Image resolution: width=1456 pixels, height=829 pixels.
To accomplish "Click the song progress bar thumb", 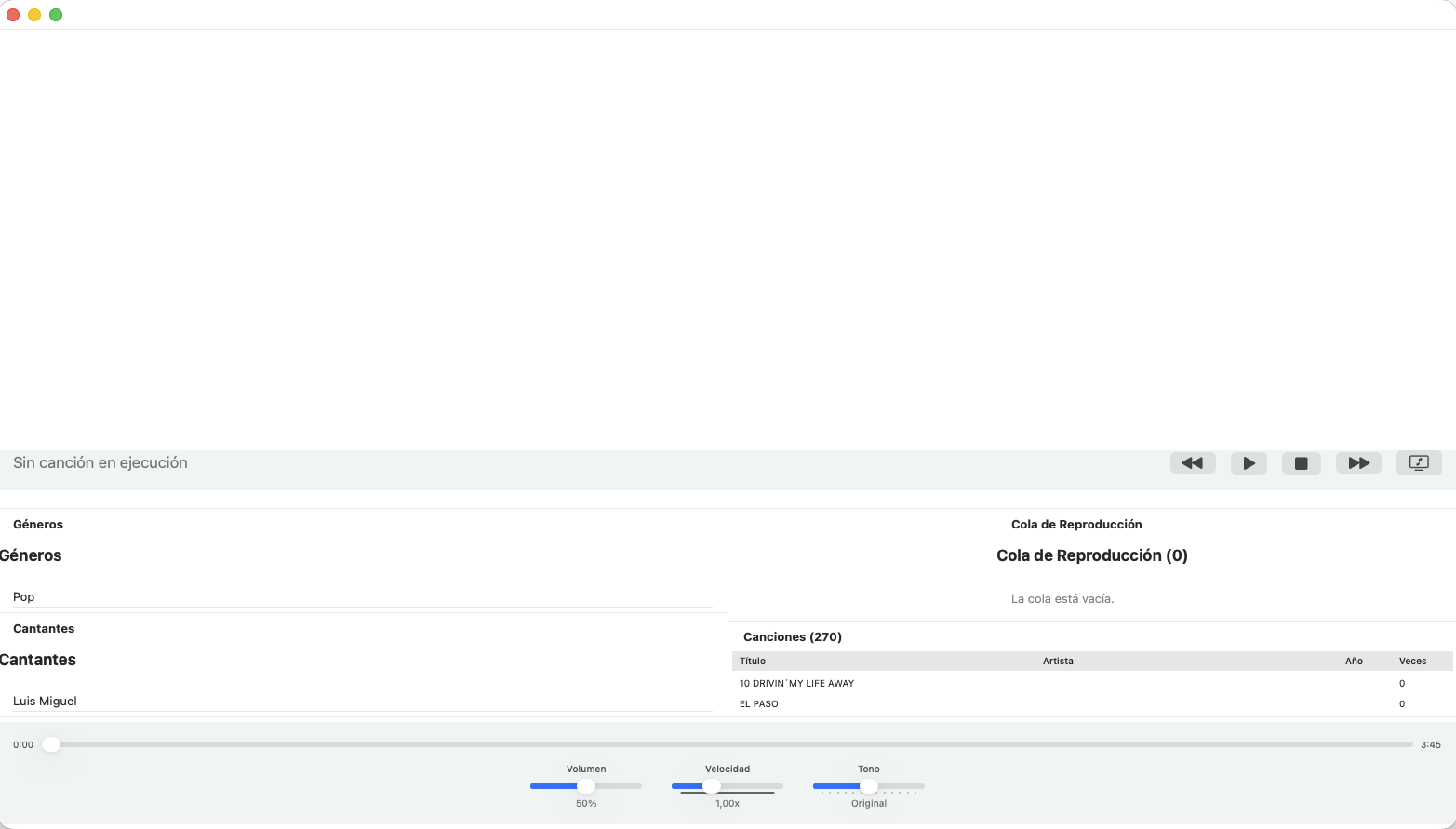I will point(51,744).
